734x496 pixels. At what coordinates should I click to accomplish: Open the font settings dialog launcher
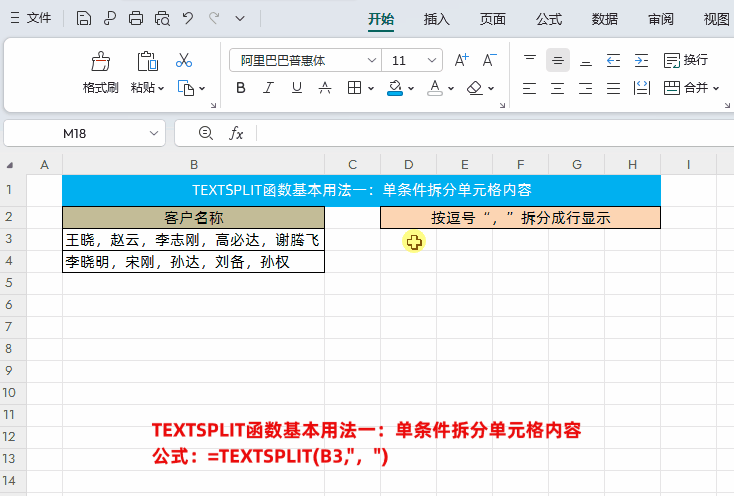[x=502, y=105]
